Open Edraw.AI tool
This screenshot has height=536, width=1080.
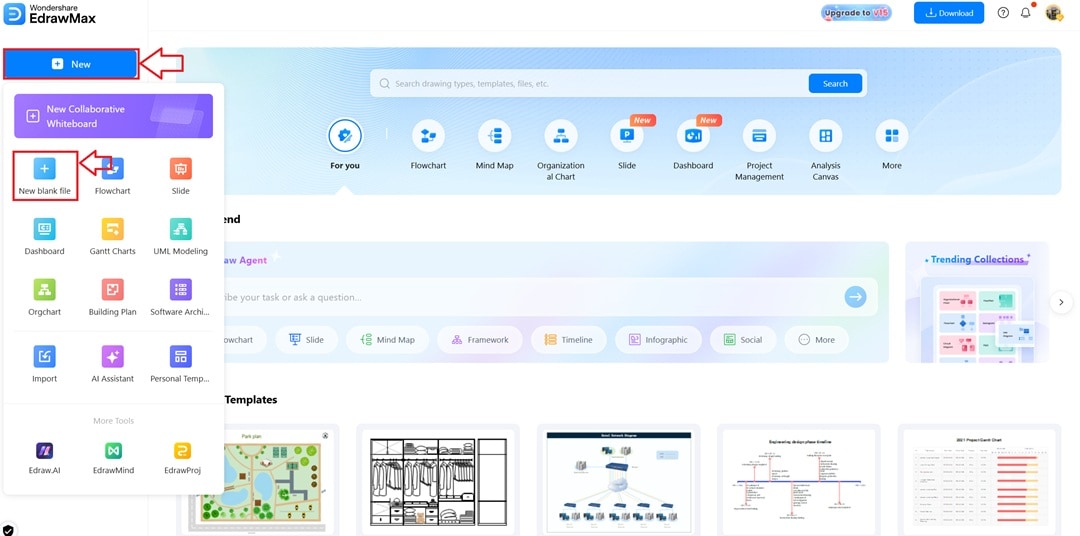(x=45, y=459)
